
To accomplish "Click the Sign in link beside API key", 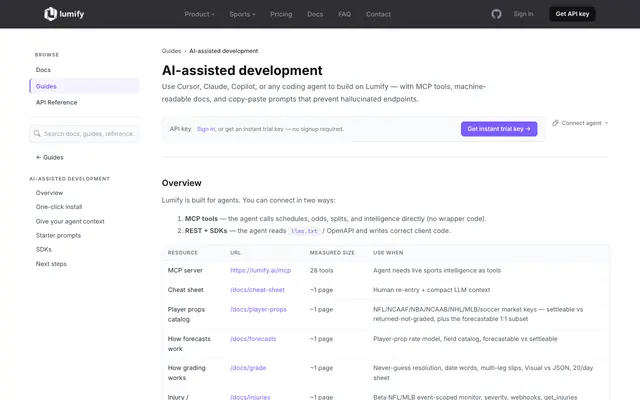I will coord(206,129).
